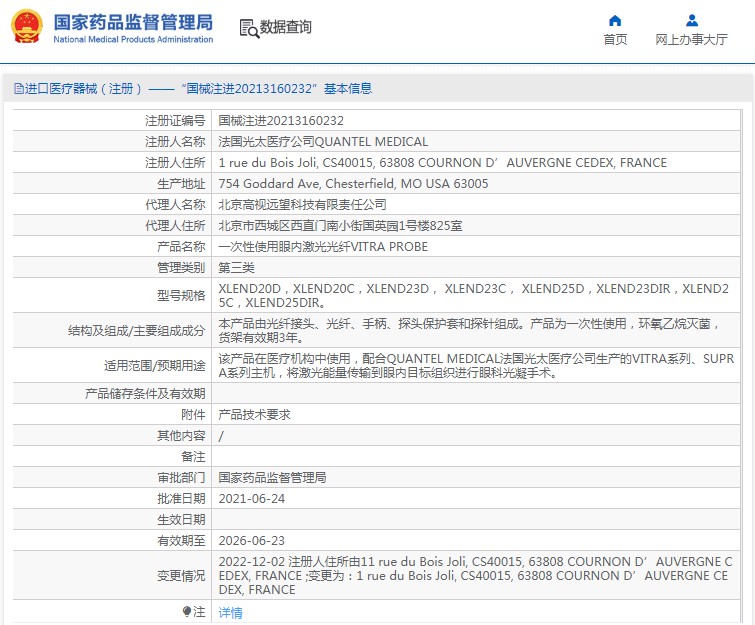755x625 pixels.
Task: Click the 代理人名称 row label
Action: click(175, 205)
